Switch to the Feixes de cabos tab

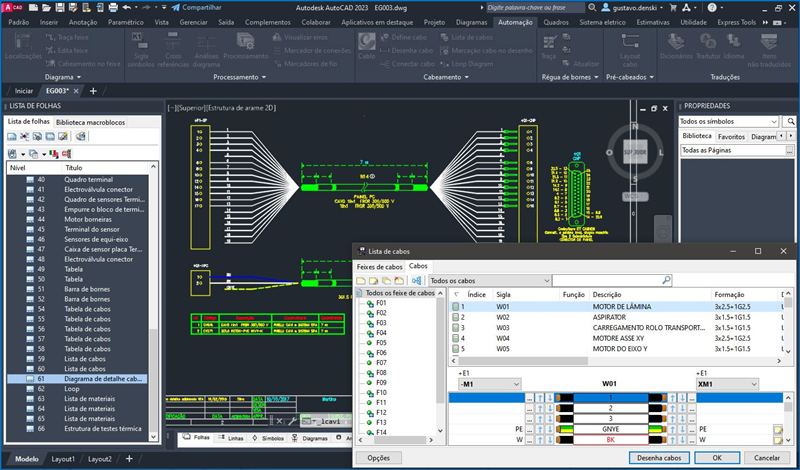click(x=380, y=267)
